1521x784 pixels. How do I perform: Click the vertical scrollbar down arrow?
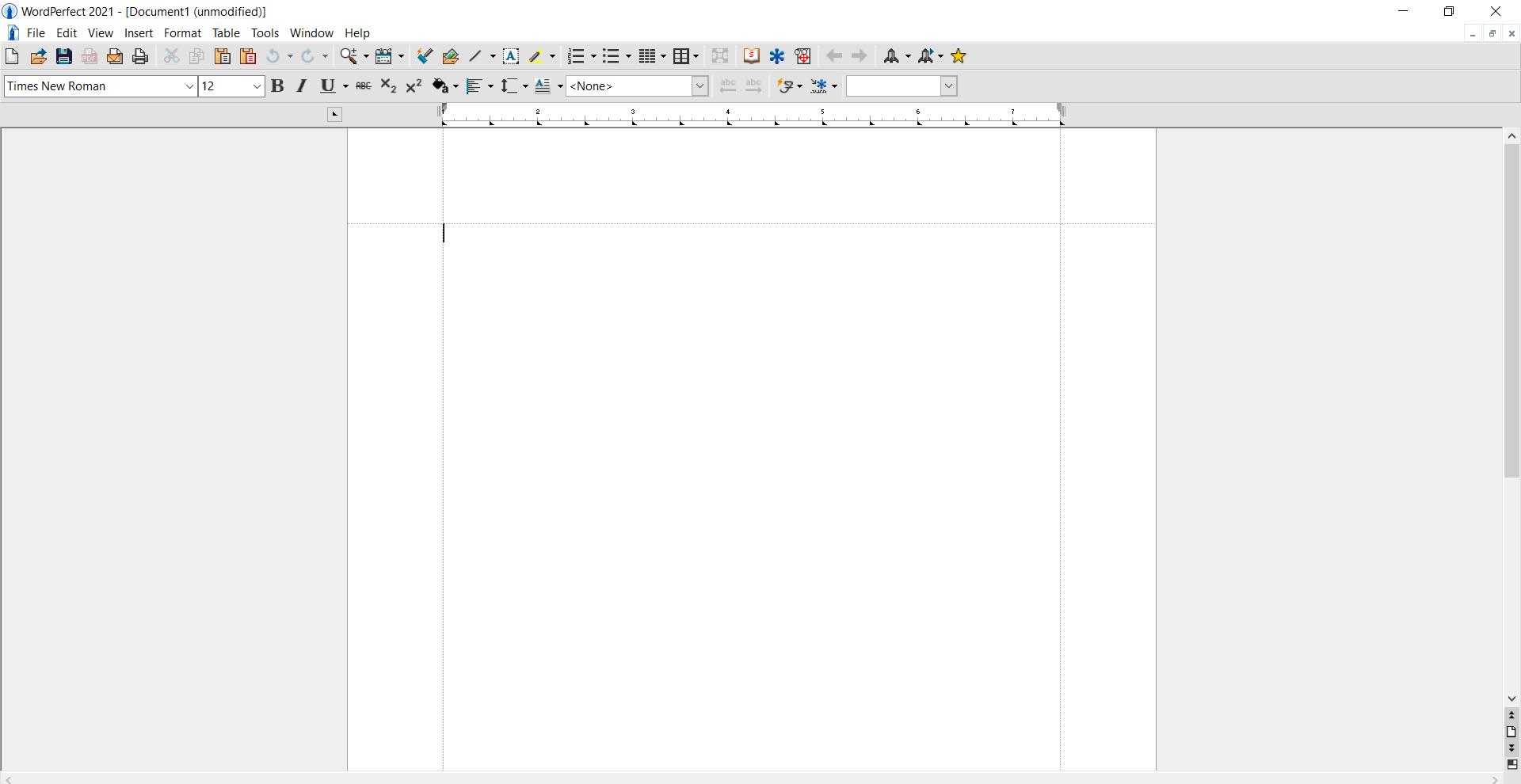coord(1511,698)
